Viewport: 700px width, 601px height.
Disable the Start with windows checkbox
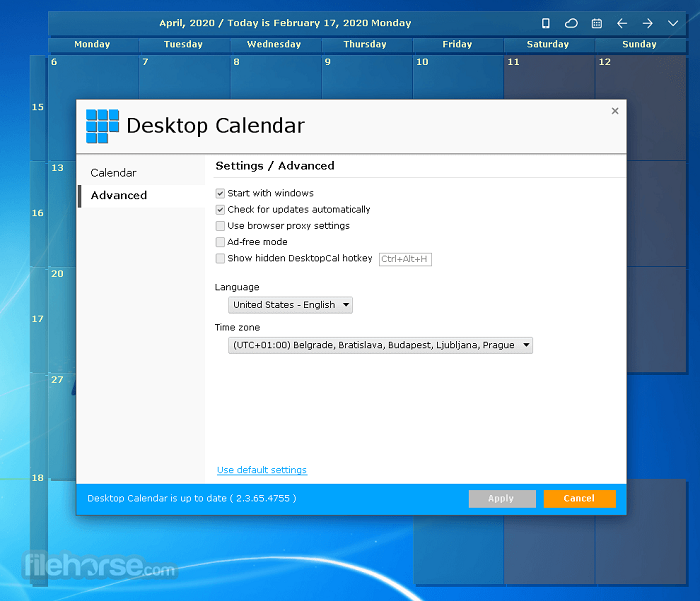pyautogui.click(x=220, y=193)
